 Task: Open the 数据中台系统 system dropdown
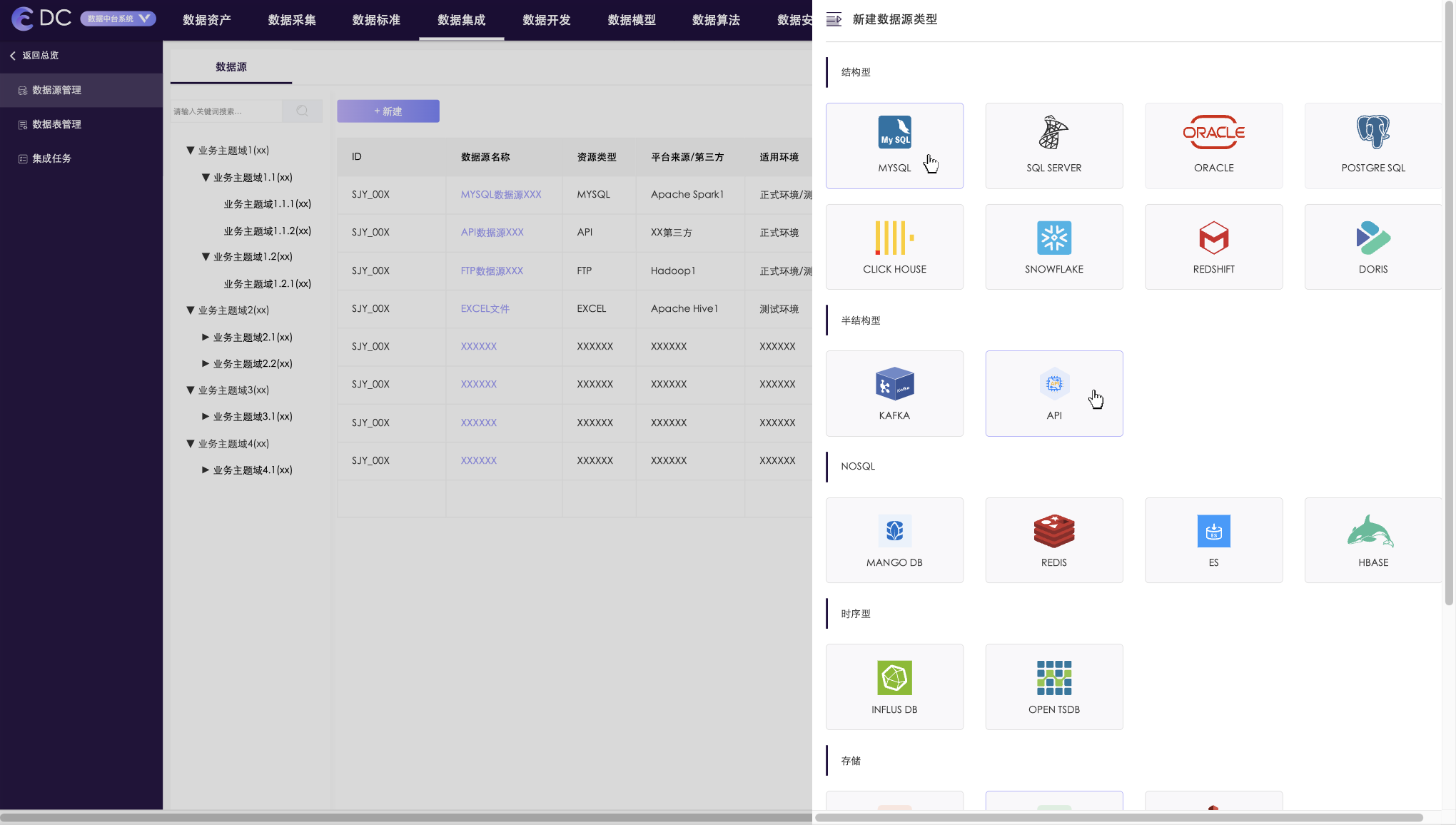[118, 19]
